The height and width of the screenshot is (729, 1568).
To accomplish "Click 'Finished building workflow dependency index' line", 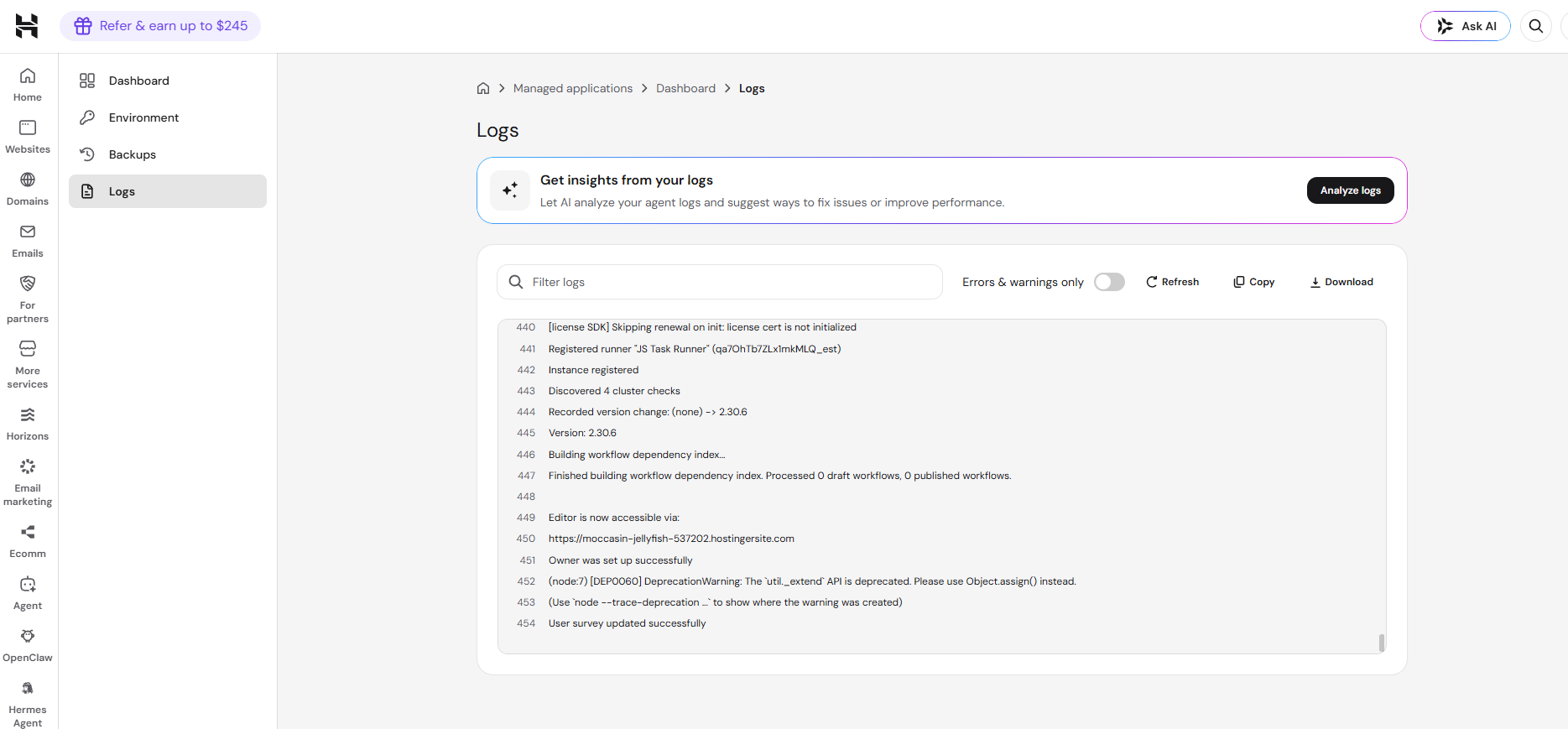I will point(779,476).
